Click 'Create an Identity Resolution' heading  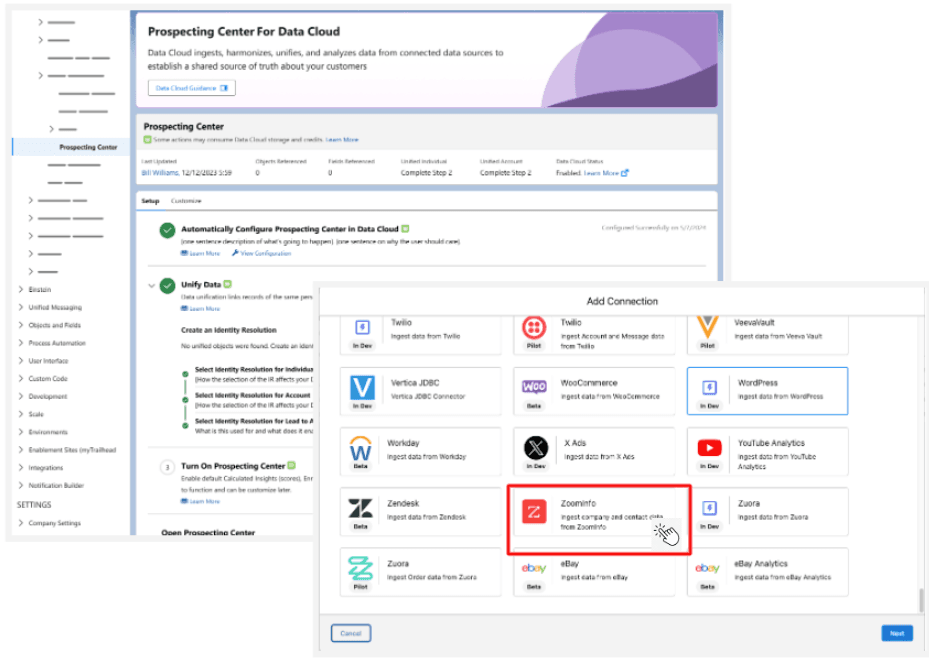coord(229,330)
